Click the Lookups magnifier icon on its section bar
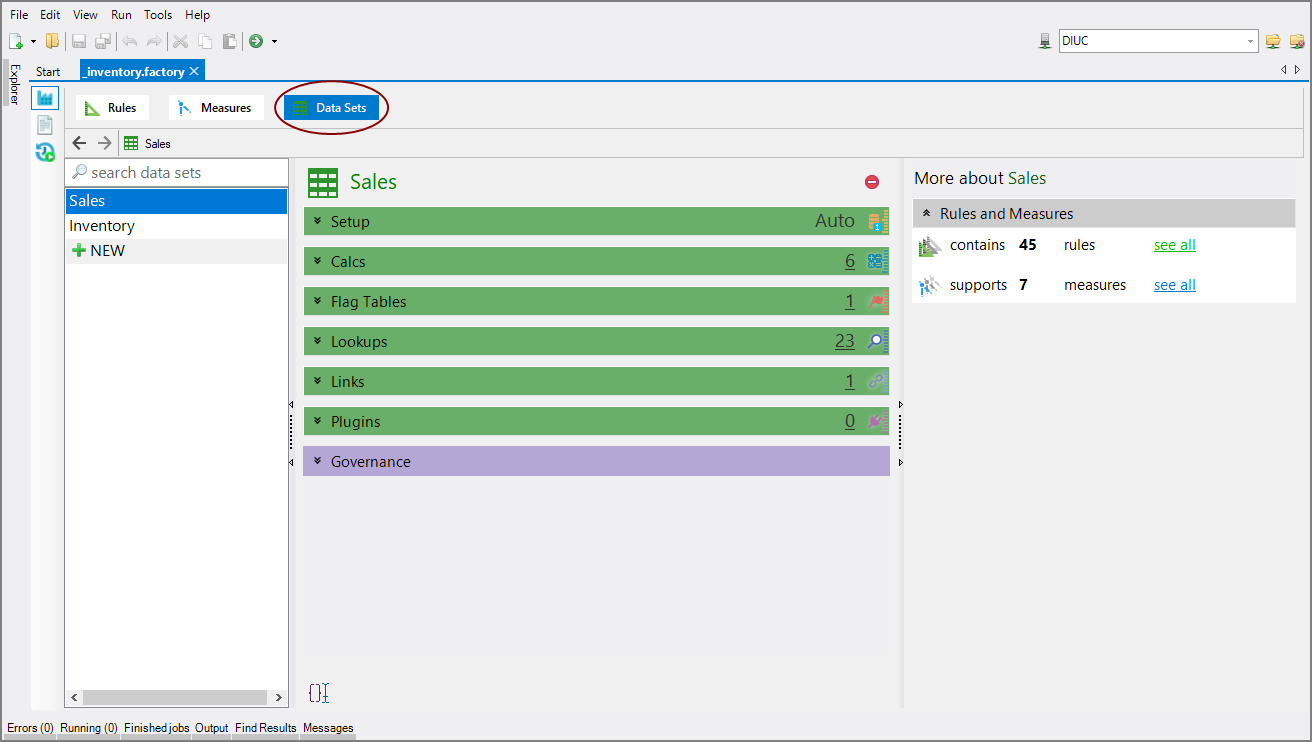 point(877,341)
